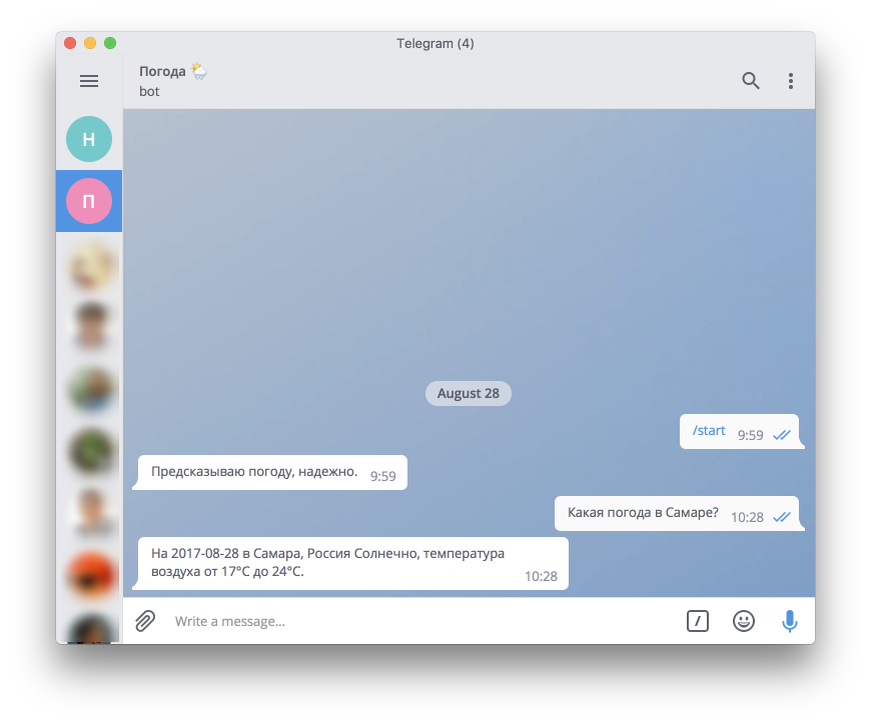Screen dimensions: 871x724
Task: Search in the Погода chat
Action: [750, 81]
